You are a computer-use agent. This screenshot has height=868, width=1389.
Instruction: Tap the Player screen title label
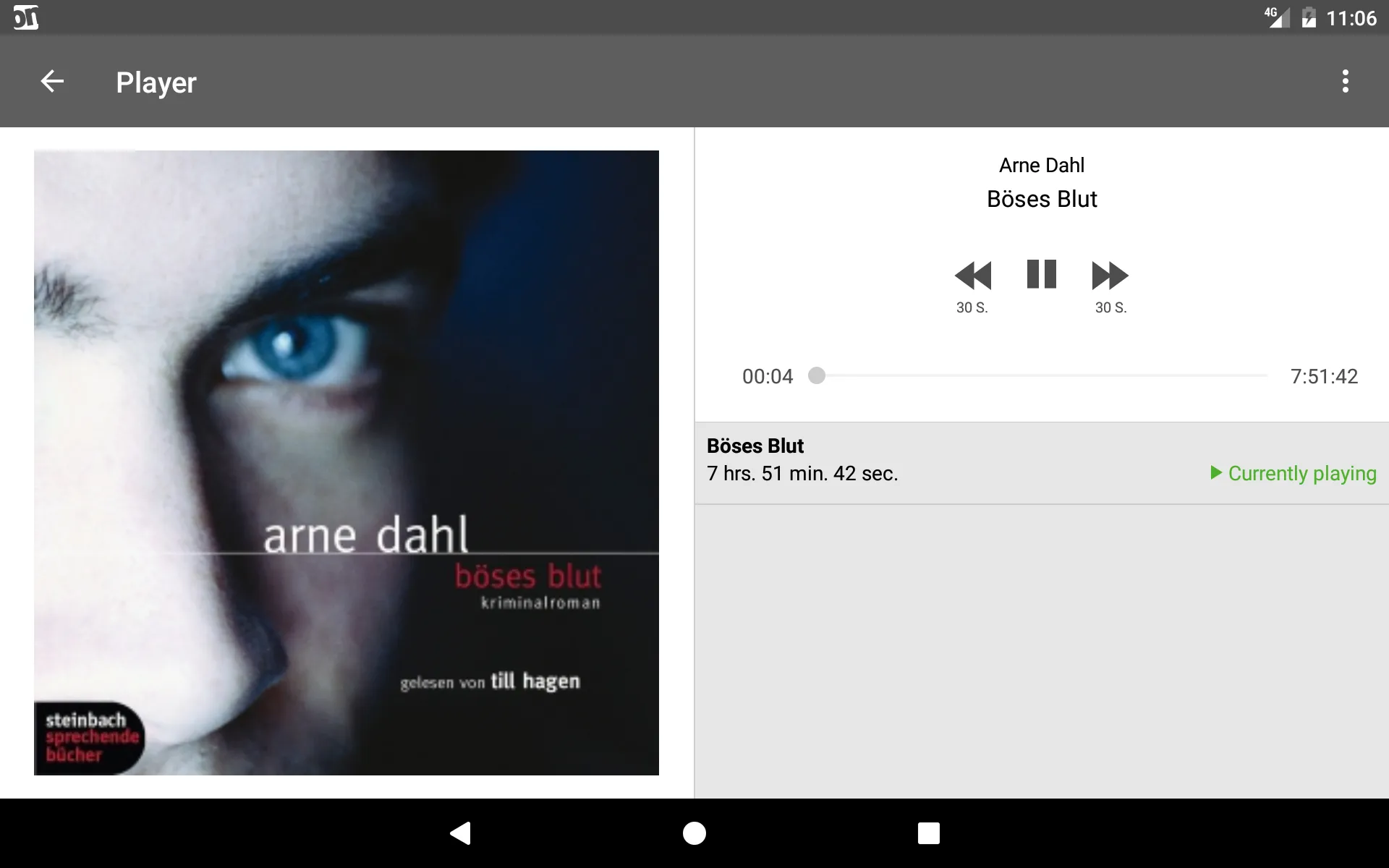156,83
